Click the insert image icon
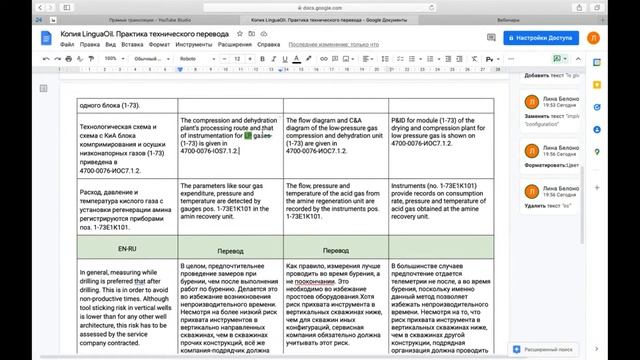The width and height of the screenshot is (640, 360). point(346,59)
